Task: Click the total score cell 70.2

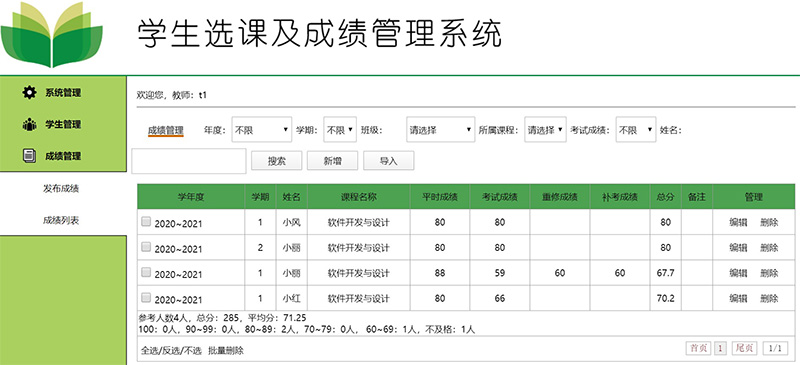Action: (665, 298)
